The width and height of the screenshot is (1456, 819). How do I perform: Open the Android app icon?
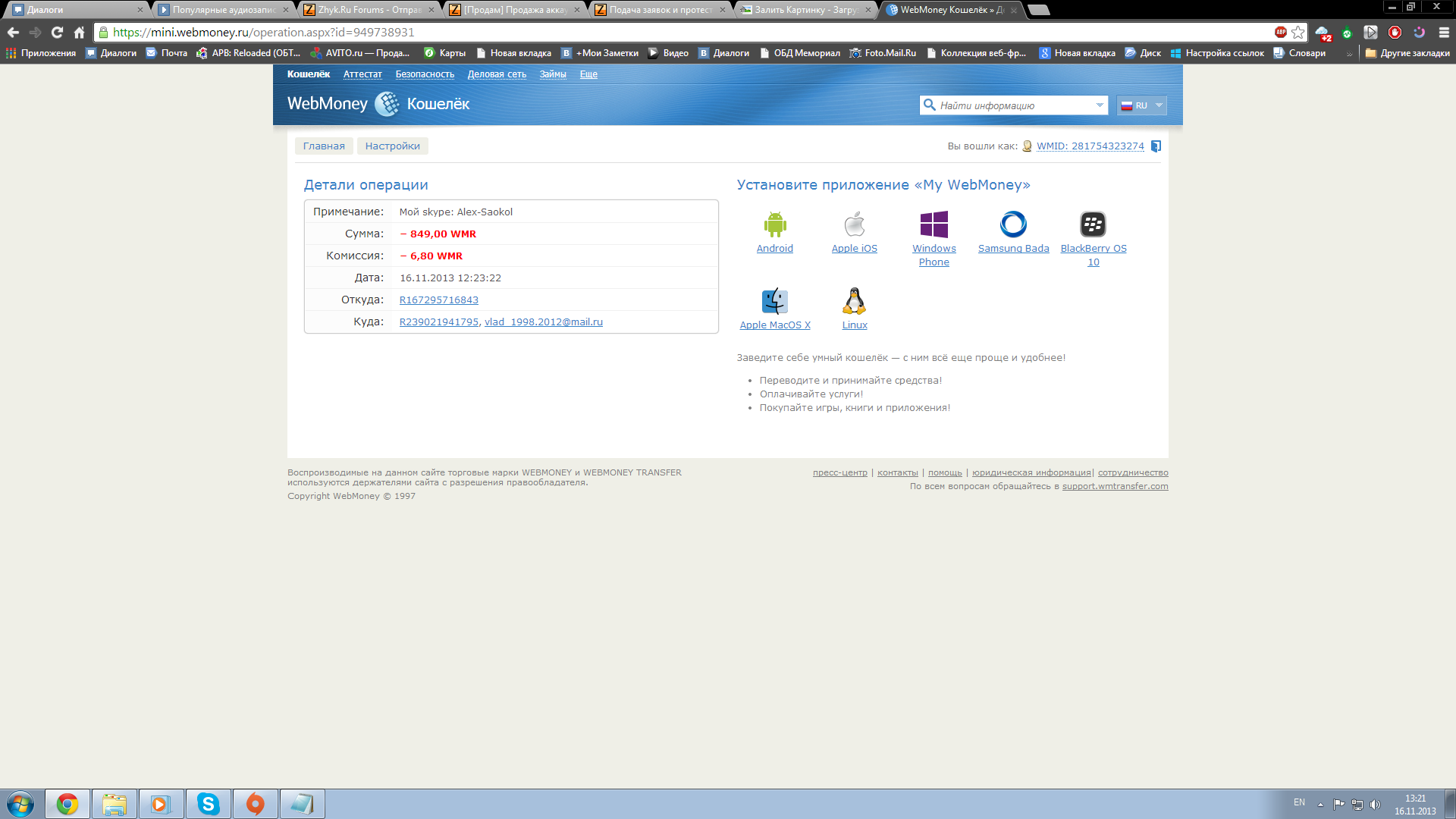click(x=775, y=224)
